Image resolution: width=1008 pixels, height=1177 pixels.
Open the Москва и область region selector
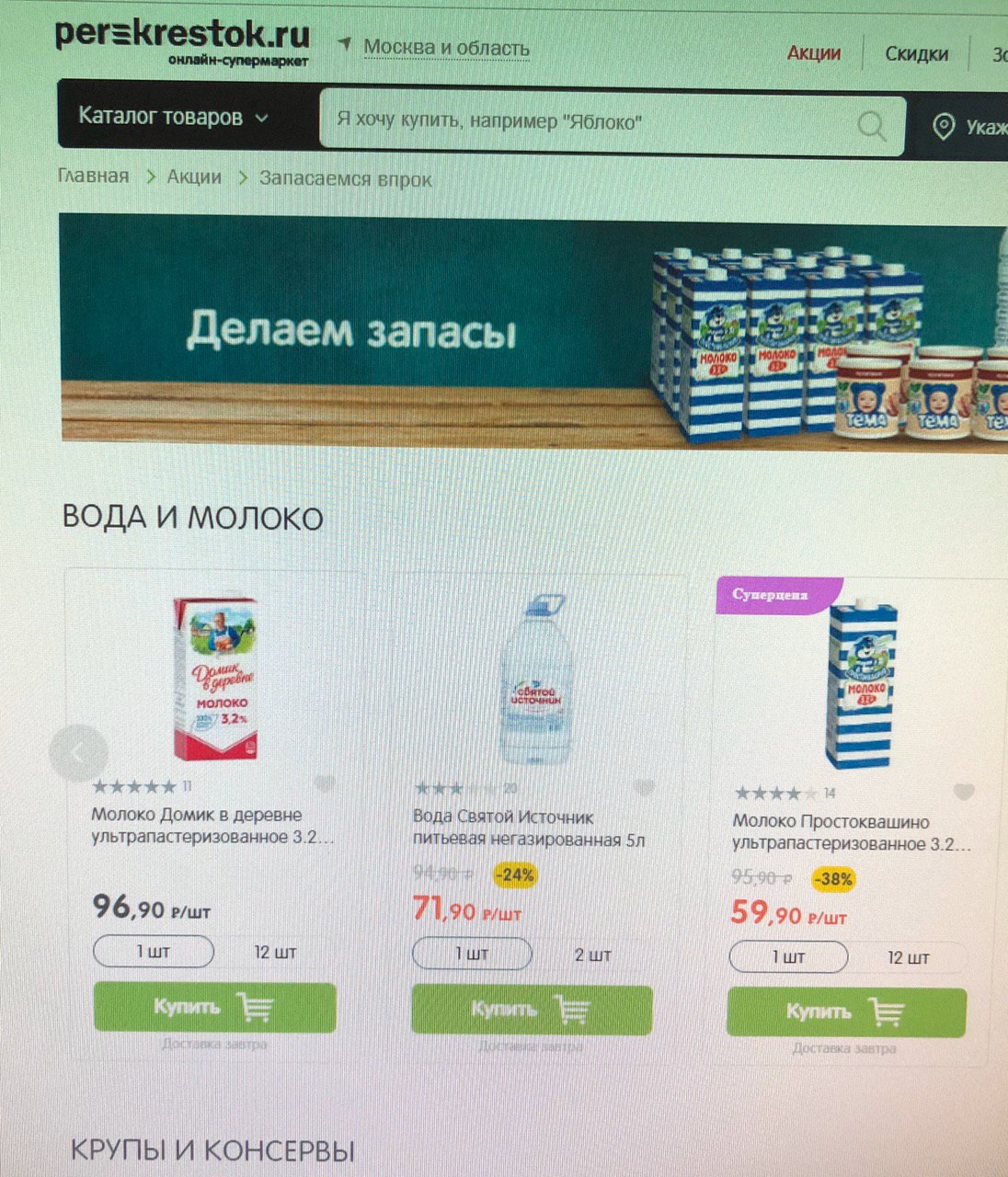[446, 47]
